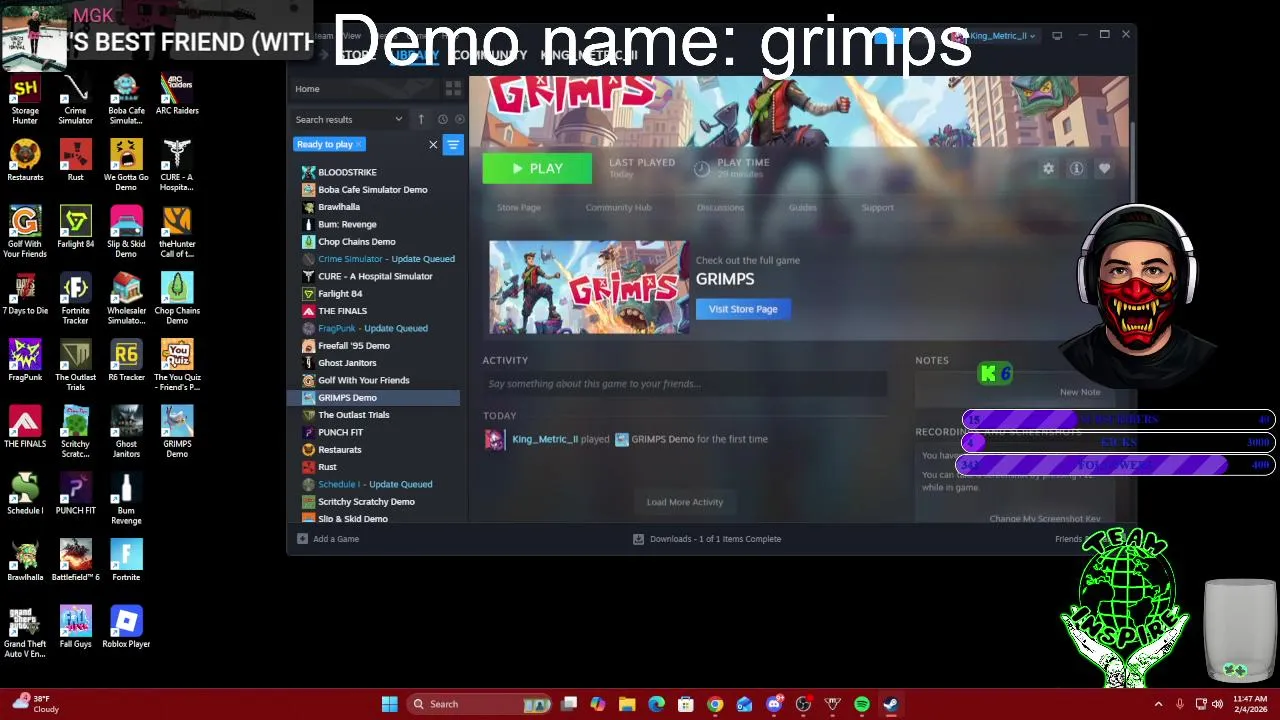Select Fortnite Tracker desktop icon
1280x720 pixels.
(x=75, y=300)
